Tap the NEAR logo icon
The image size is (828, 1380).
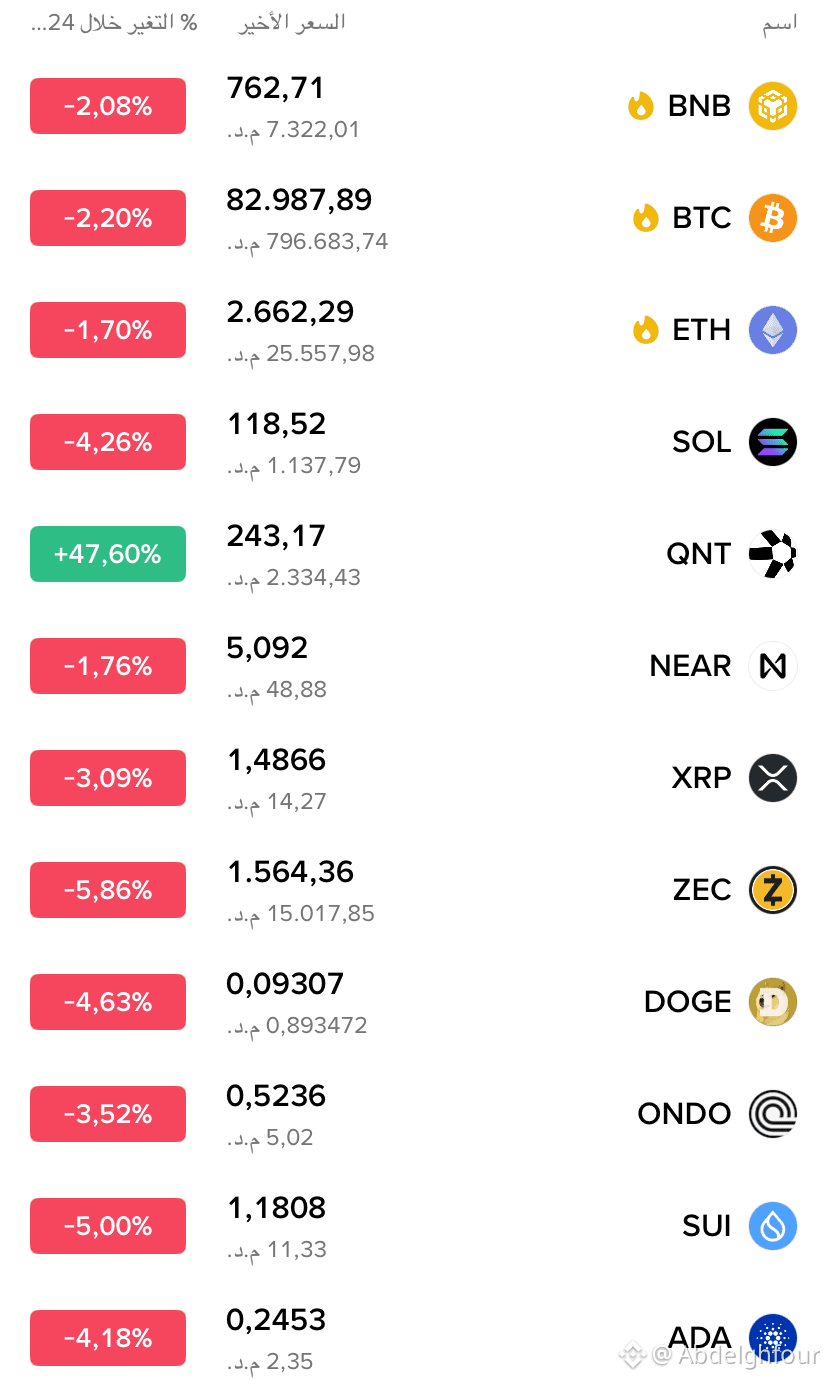coord(773,666)
